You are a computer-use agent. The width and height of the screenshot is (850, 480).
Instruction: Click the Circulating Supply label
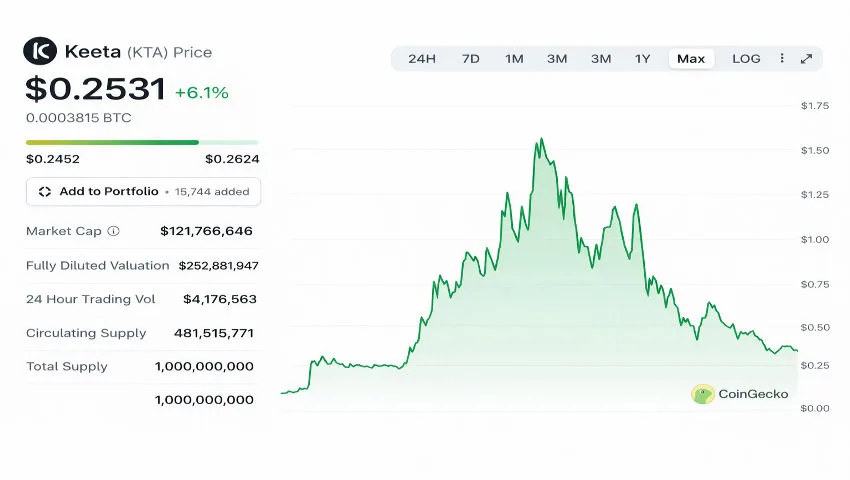[x=86, y=333]
